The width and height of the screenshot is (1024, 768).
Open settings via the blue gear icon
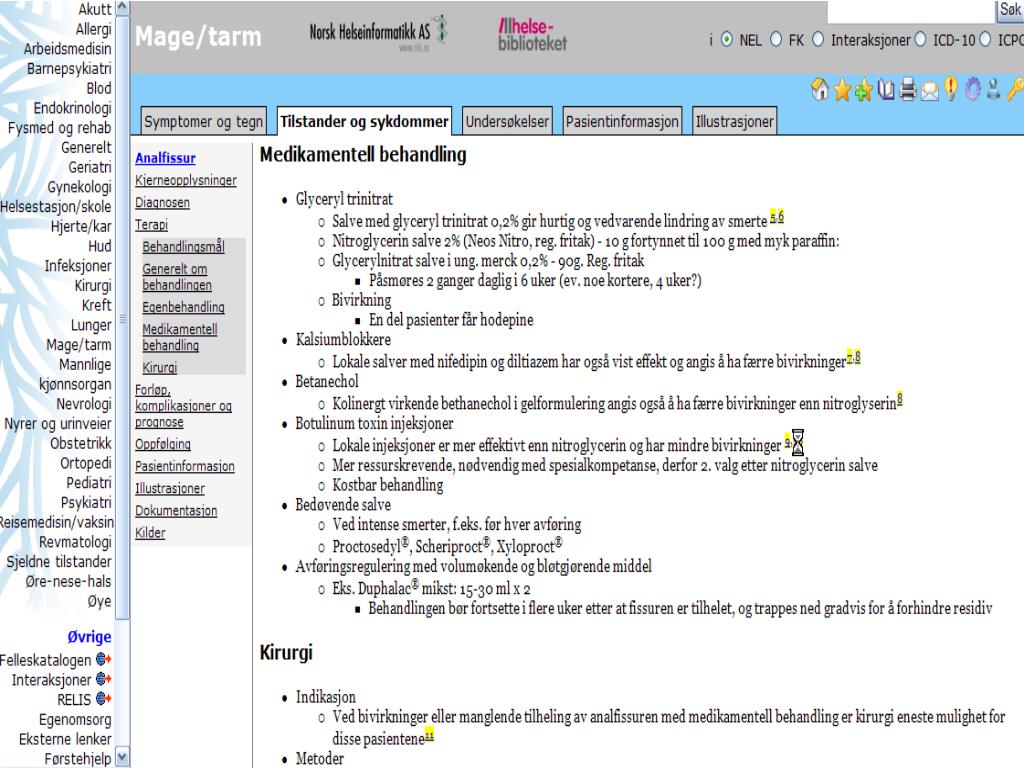tap(972, 89)
